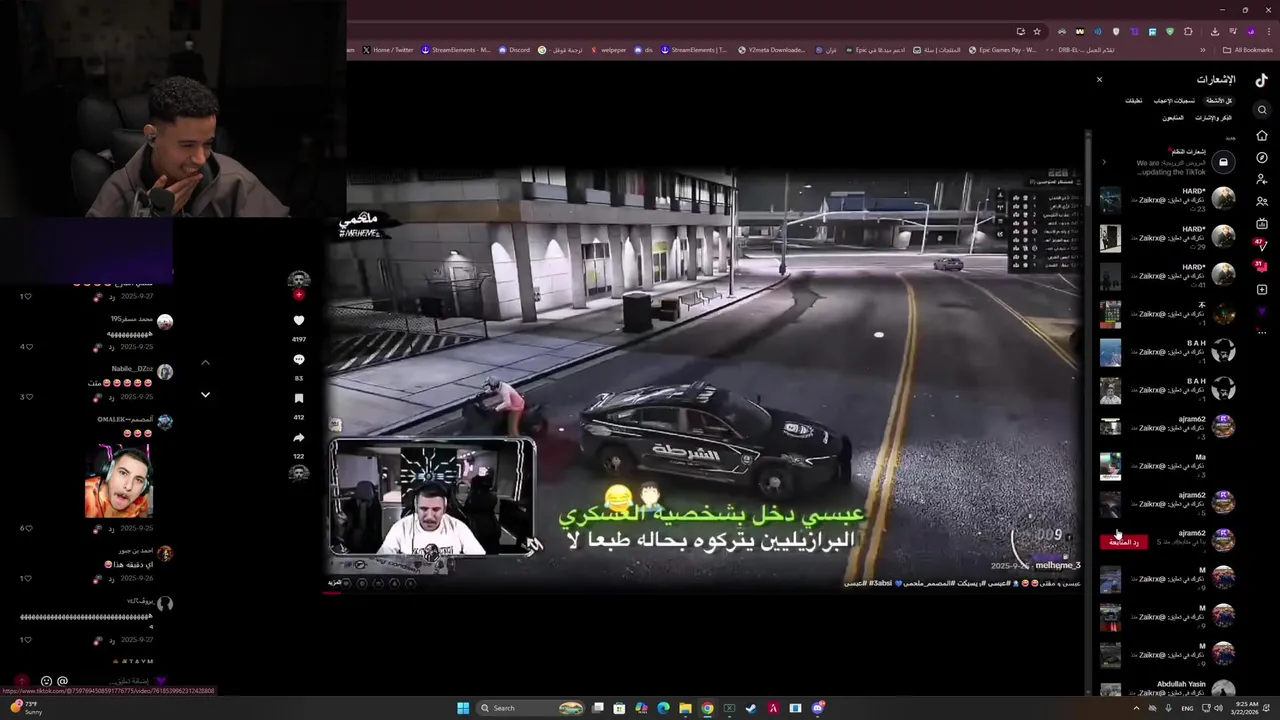Open the first B A H notification

pos(1167,352)
